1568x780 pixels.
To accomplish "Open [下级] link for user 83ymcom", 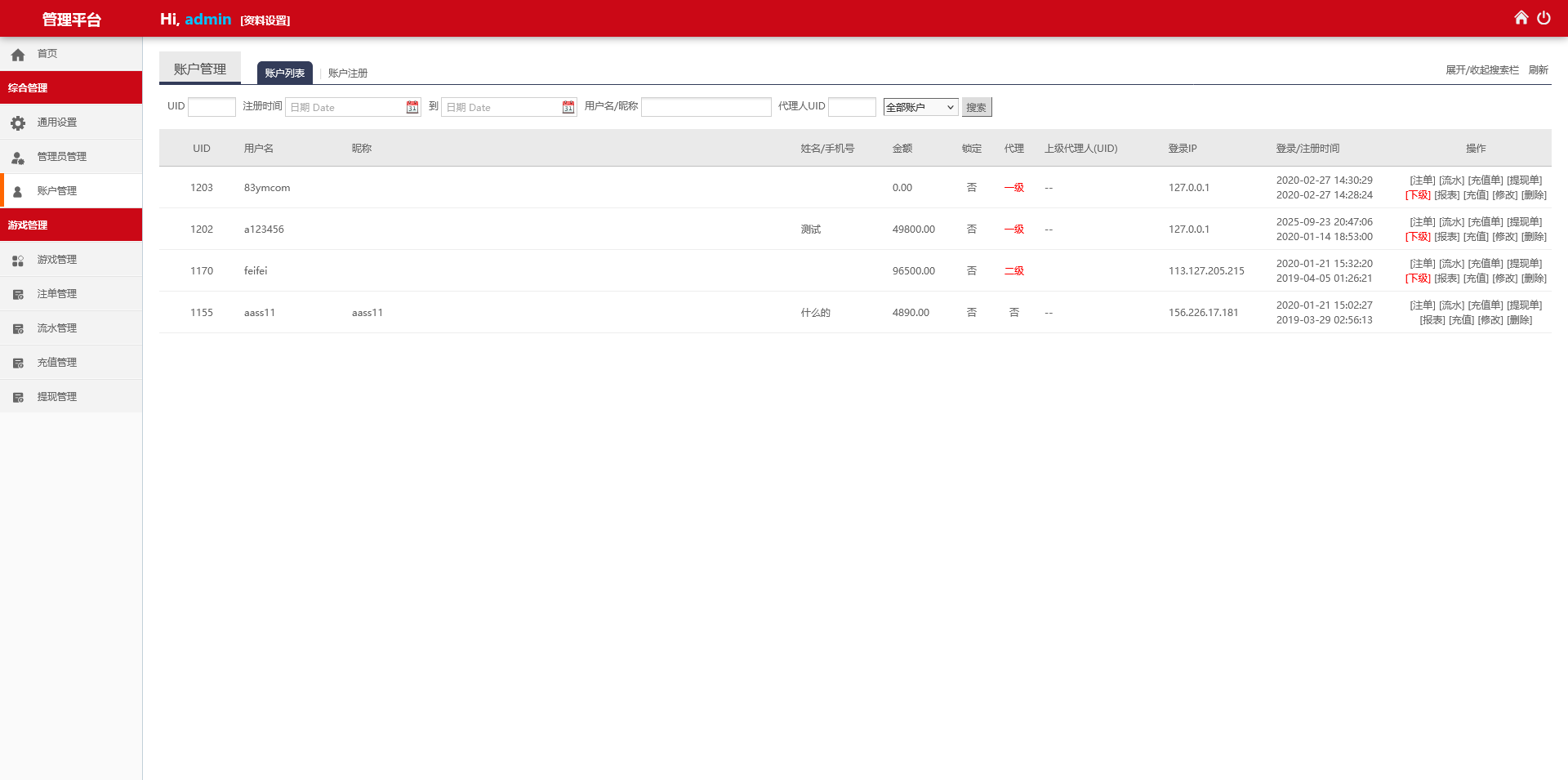I will (x=1418, y=195).
